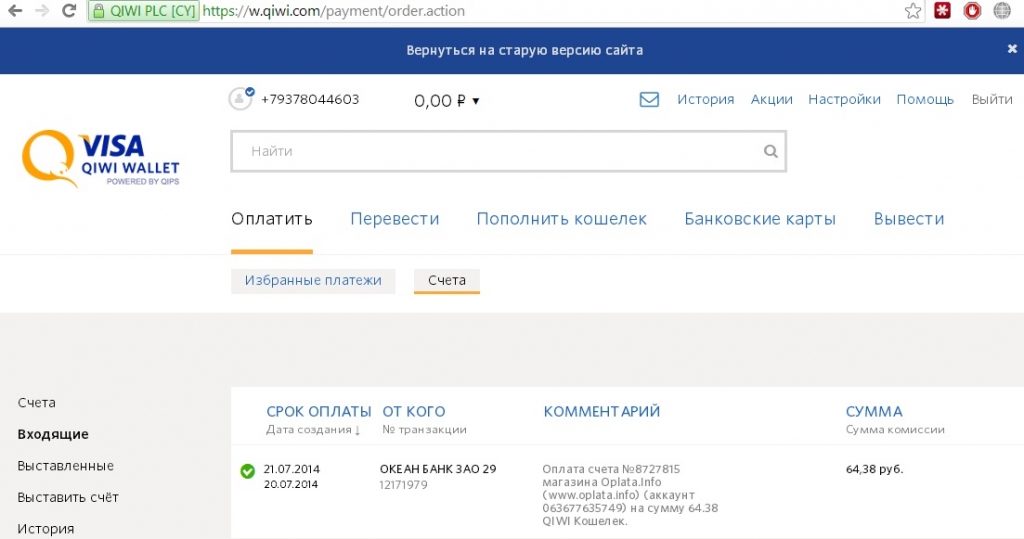The height and width of the screenshot is (539, 1024).
Task: Switch to Пополнить кошелек tab
Action: 561,219
